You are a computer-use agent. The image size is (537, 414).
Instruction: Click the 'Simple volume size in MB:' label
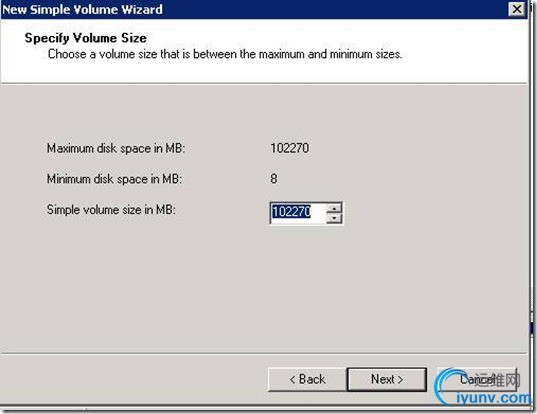point(111,209)
